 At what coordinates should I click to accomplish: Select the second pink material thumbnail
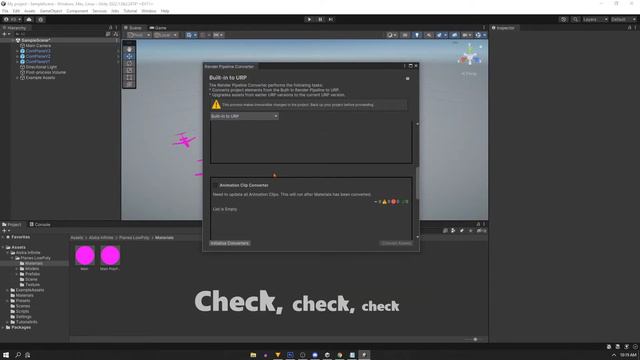pyautogui.click(x=110, y=256)
